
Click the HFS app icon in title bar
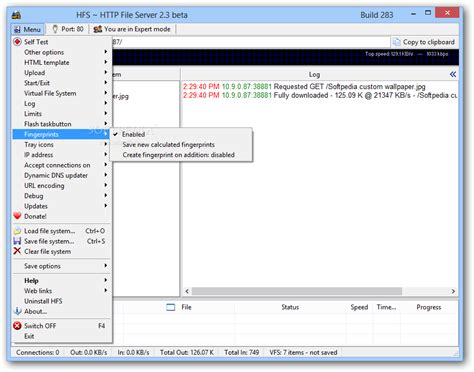(x=16, y=15)
